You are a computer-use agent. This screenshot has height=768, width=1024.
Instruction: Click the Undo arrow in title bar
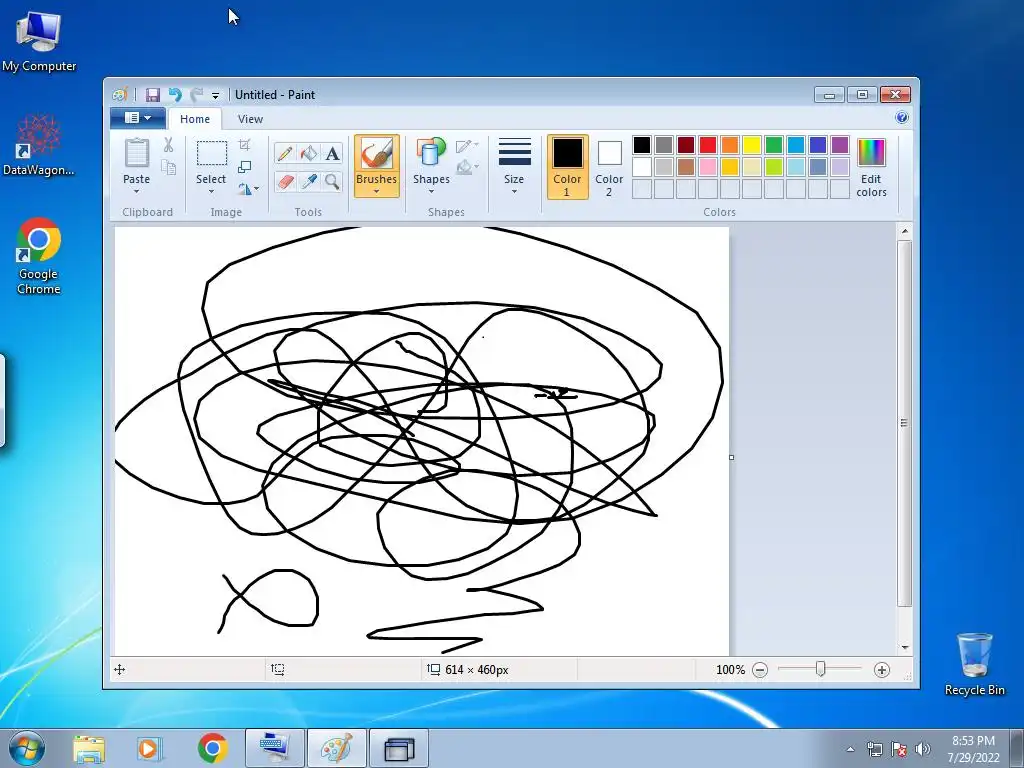174,95
